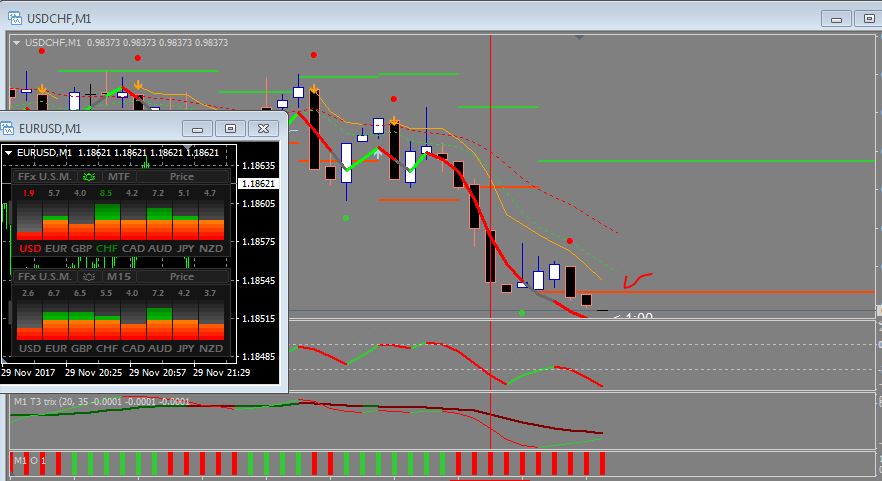Click the EURUSD,M1 chart window icon
This screenshot has height=481, width=882.
(x=7, y=129)
